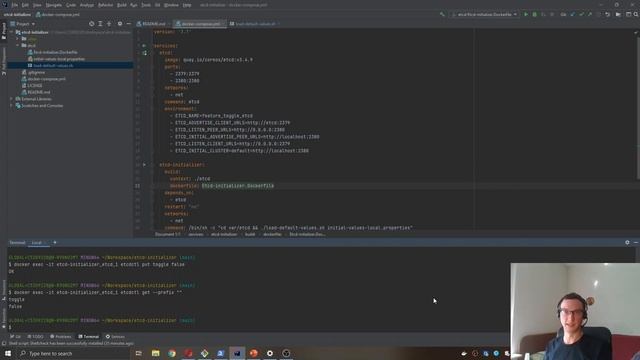The width and height of the screenshot is (640, 360).
Task: Open the View menu
Action: coord(37,5)
